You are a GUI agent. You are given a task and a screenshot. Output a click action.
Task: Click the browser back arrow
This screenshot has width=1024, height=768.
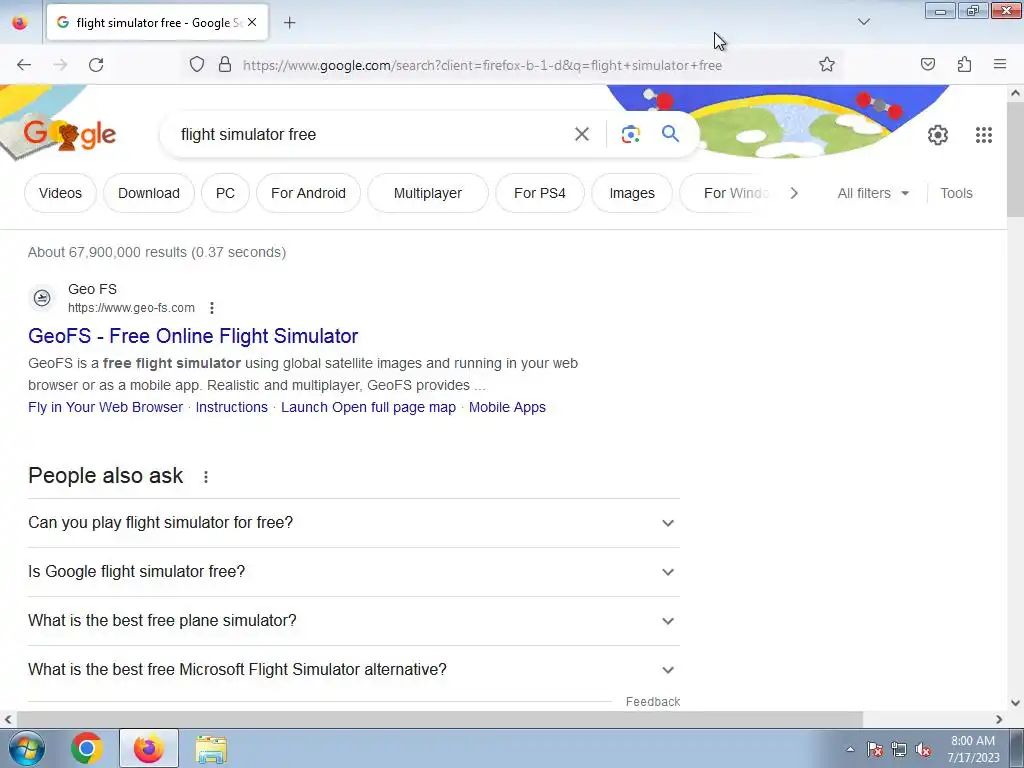tap(24, 65)
